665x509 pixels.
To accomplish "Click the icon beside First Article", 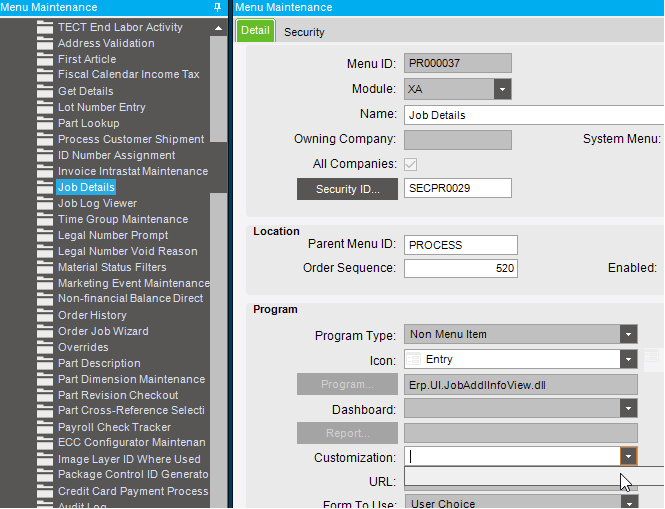I will [45, 60].
